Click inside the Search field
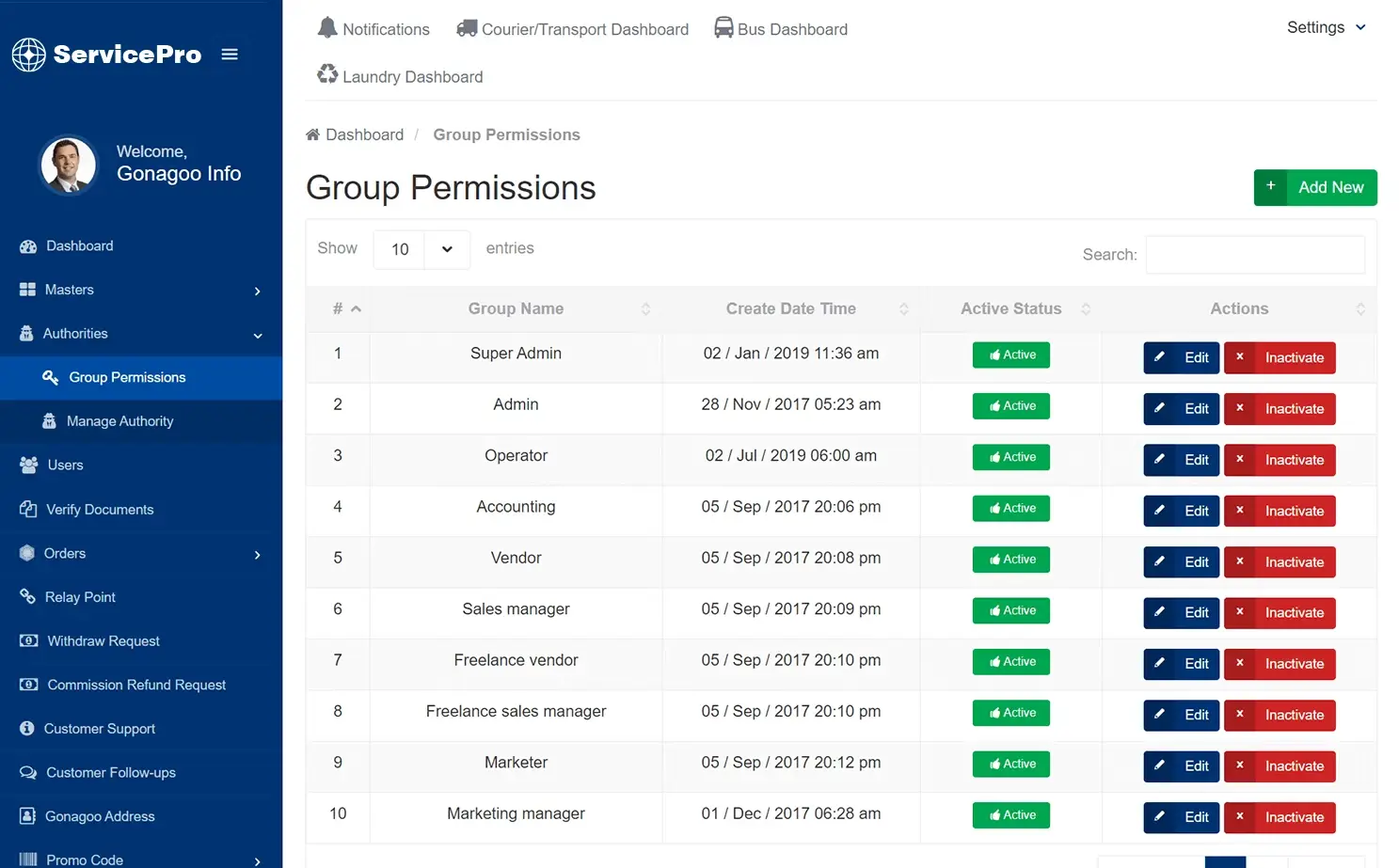The width and height of the screenshot is (1399, 868). [x=1254, y=254]
